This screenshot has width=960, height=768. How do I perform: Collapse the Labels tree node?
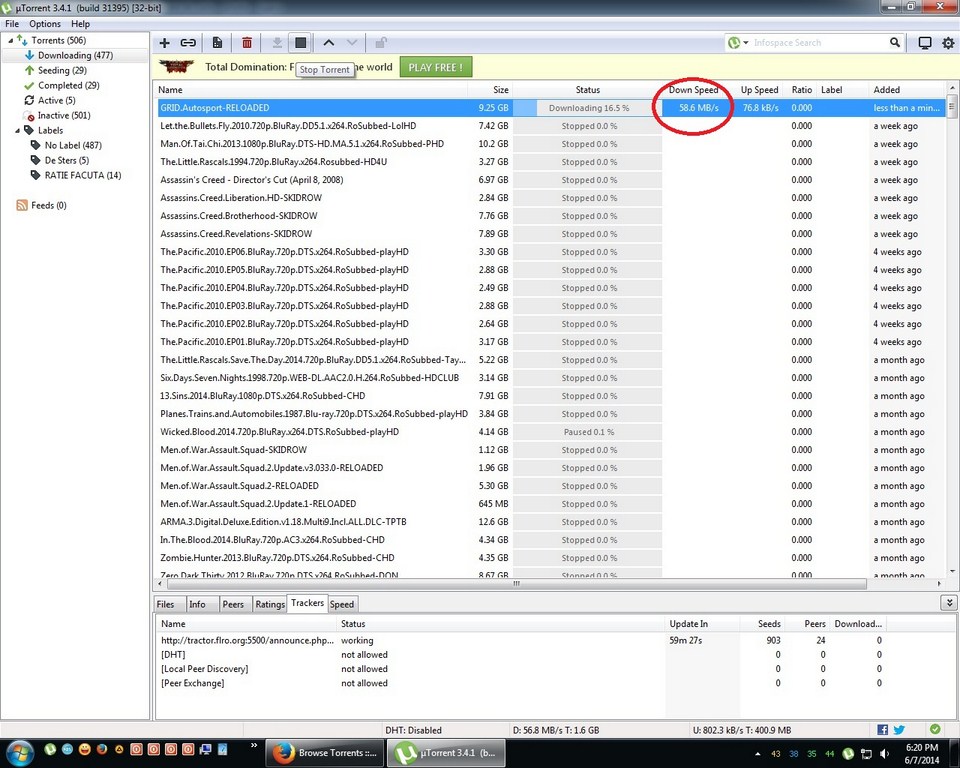pos(17,131)
